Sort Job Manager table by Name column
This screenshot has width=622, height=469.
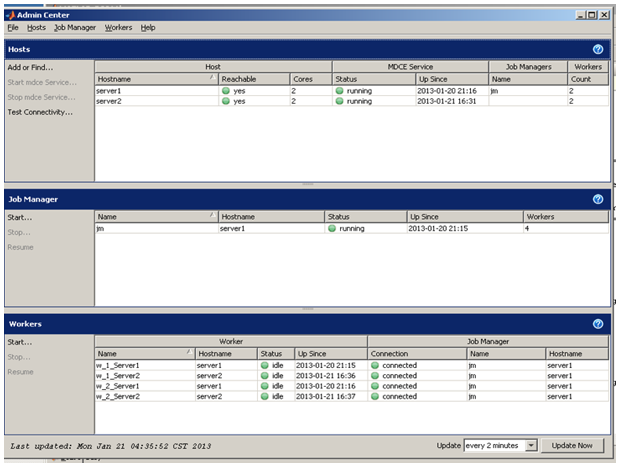click(x=157, y=217)
